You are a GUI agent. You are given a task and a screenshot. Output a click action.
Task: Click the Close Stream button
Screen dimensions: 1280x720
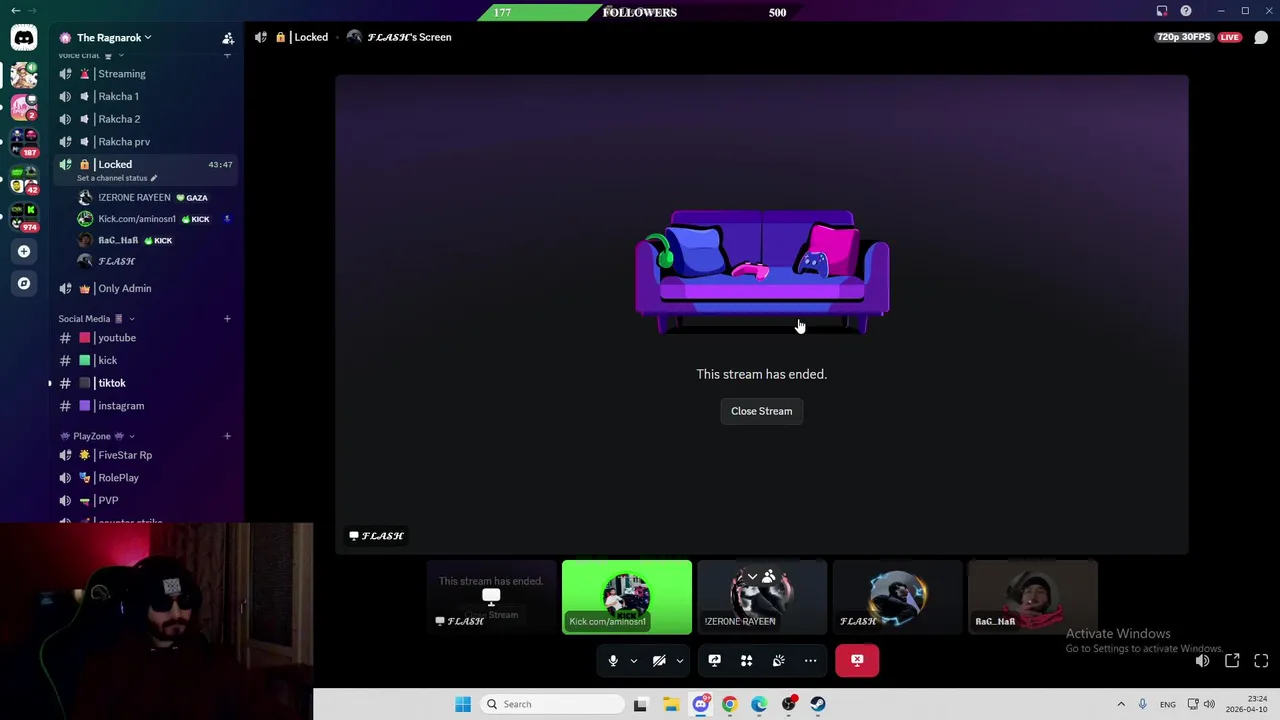click(761, 411)
